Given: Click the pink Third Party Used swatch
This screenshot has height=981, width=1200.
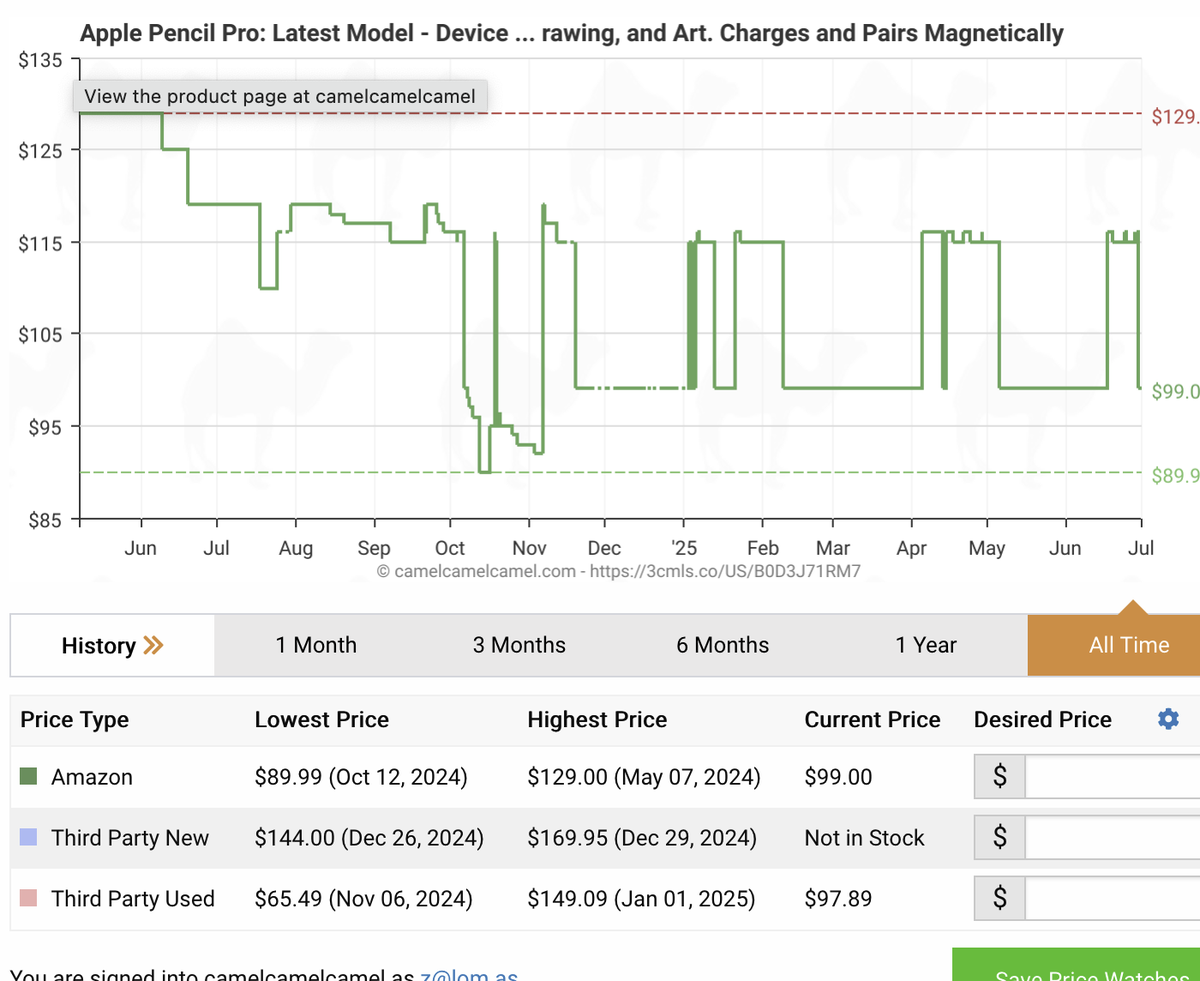Looking at the screenshot, I should pos(29,898).
